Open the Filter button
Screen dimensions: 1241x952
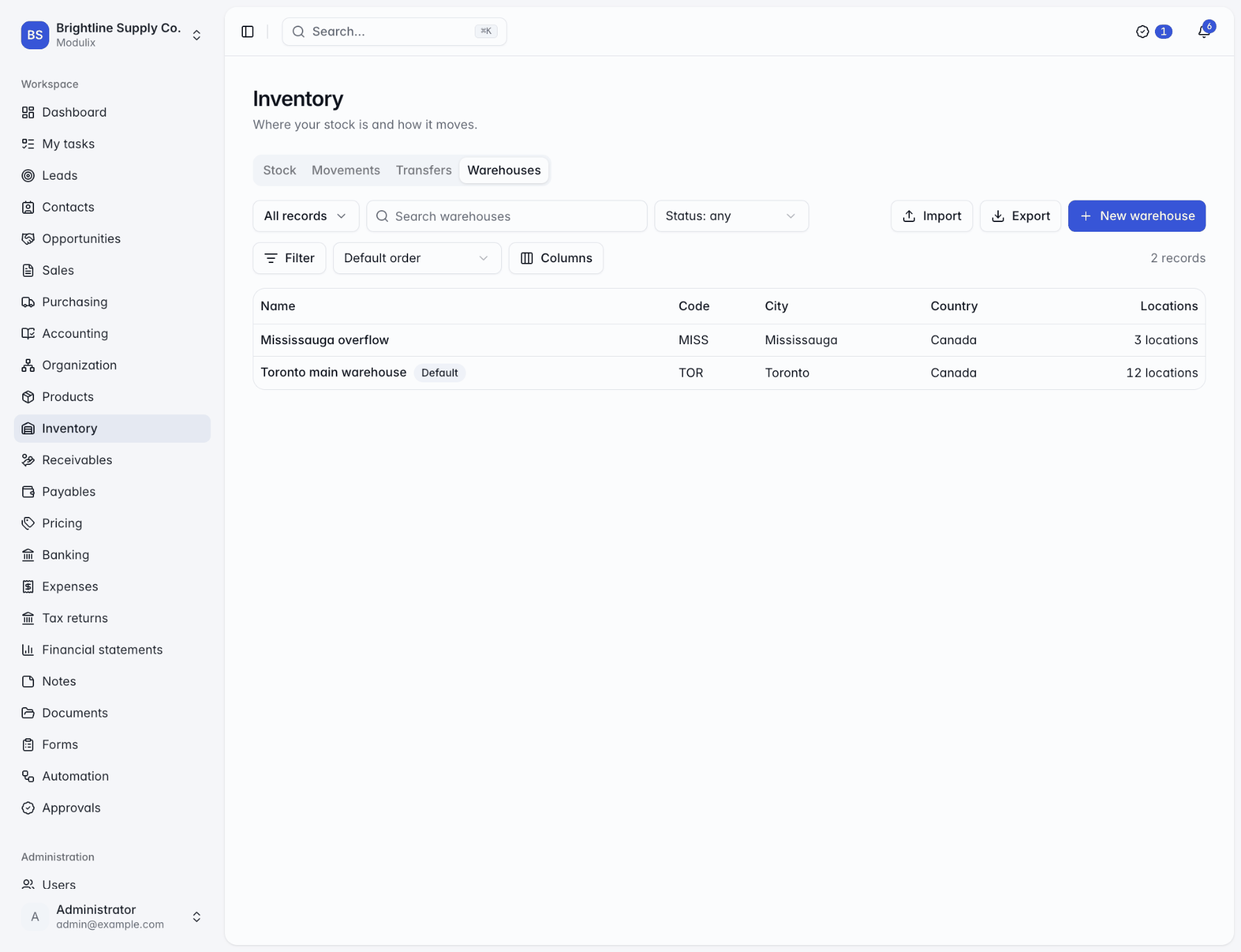click(x=289, y=258)
